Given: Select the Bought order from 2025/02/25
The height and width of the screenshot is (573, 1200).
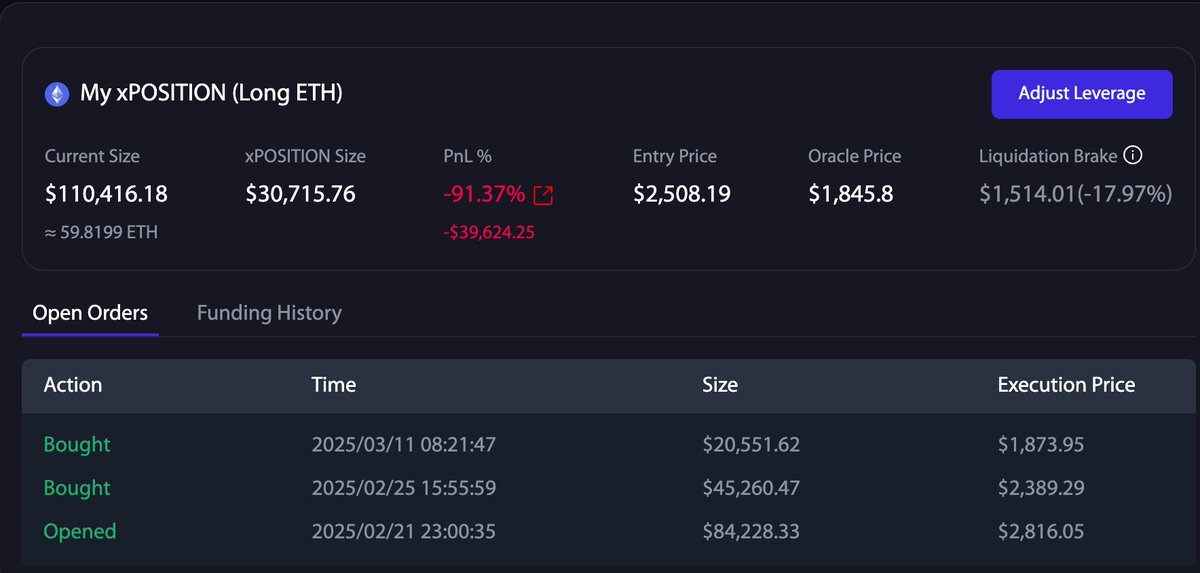Looking at the screenshot, I should (x=77, y=488).
